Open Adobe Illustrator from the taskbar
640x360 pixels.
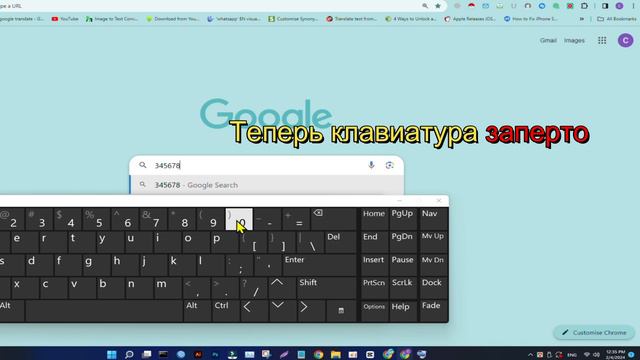point(198,354)
